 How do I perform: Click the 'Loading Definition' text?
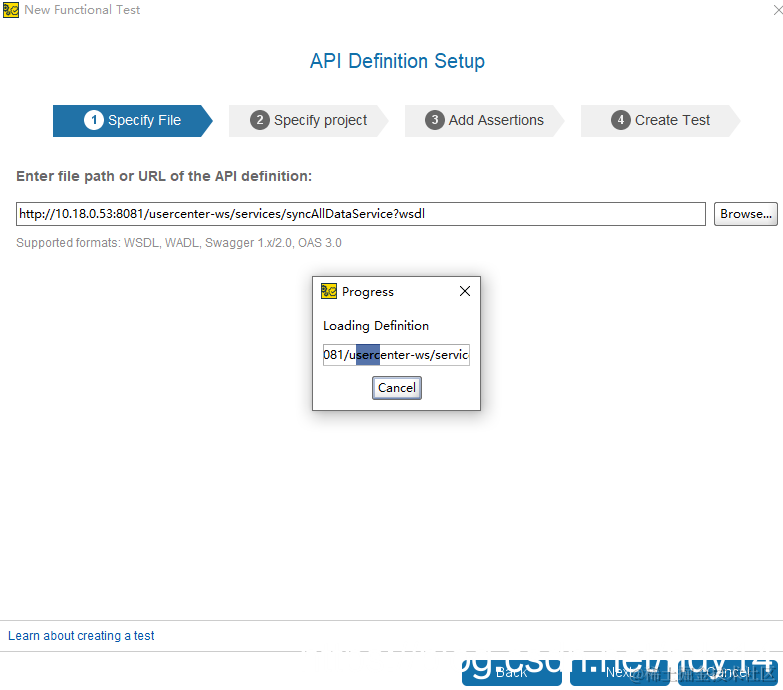click(376, 326)
